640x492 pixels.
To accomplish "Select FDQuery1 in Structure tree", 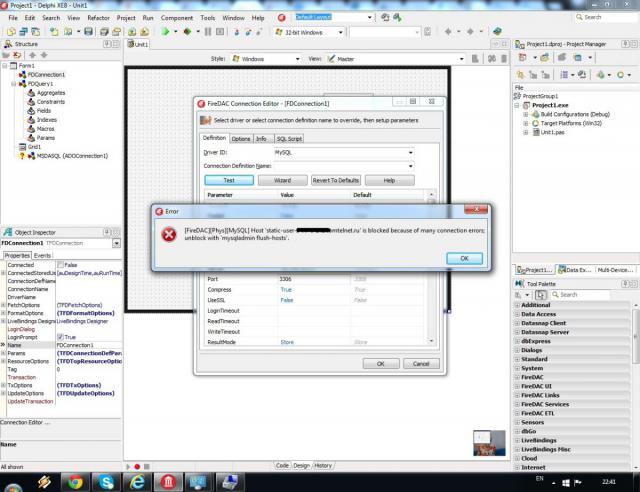I will click(x=40, y=84).
